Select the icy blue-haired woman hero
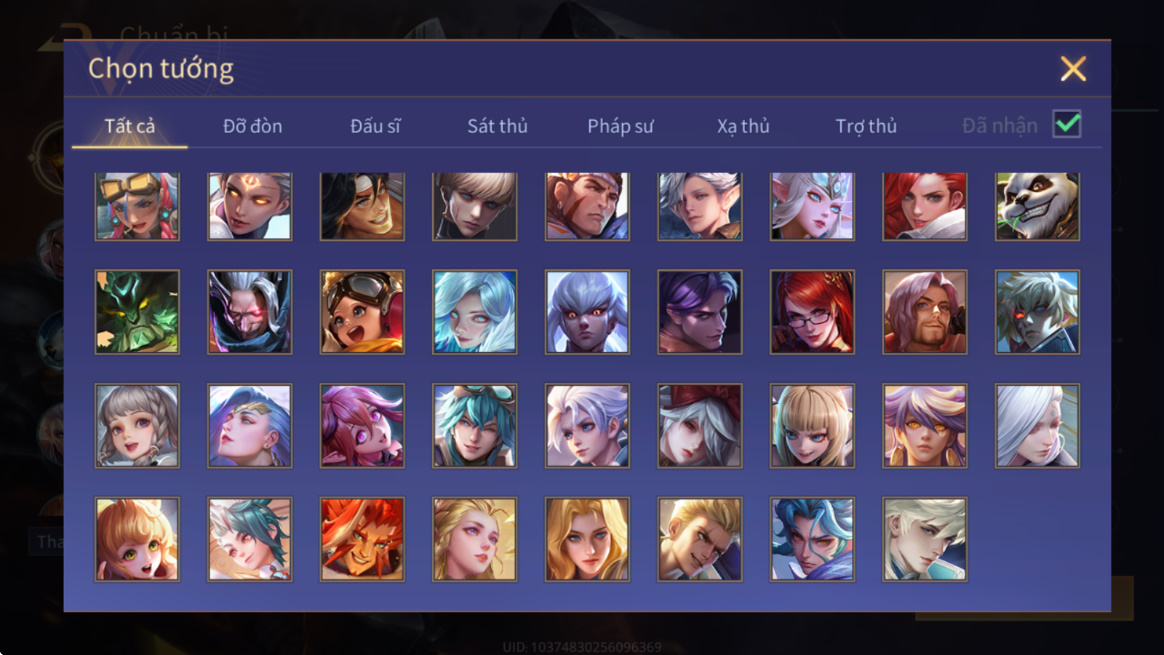1164x655 pixels. click(x=474, y=312)
